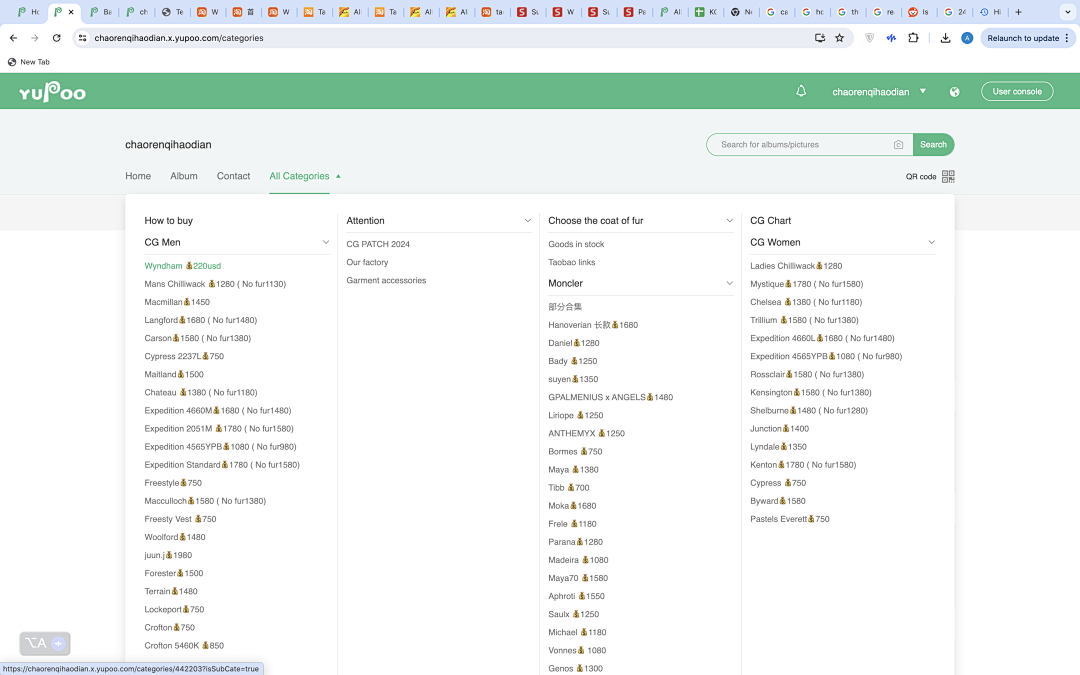Open the CG Chart category

click(771, 220)
